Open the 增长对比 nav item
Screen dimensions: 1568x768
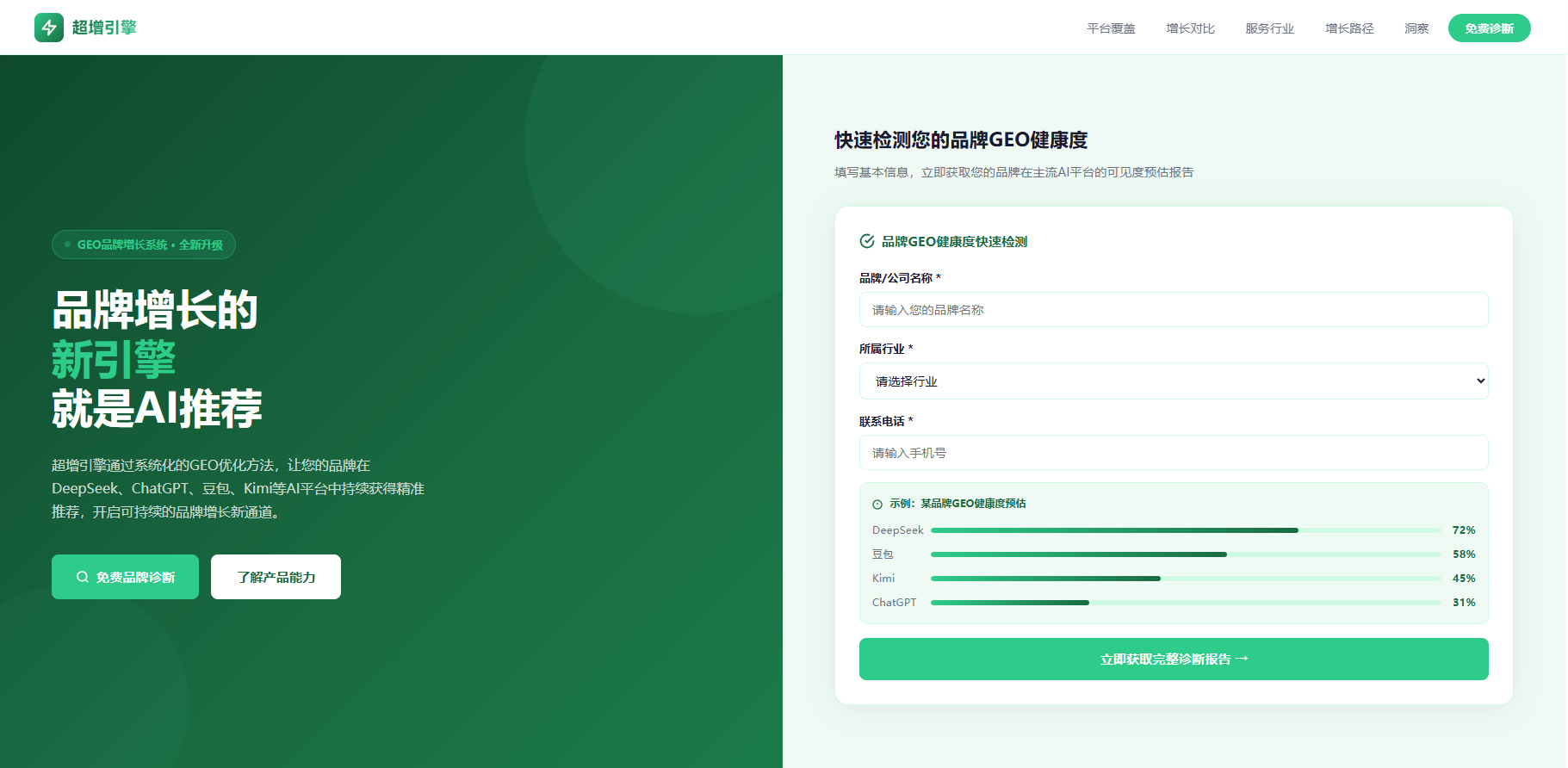pos(1190,28)
